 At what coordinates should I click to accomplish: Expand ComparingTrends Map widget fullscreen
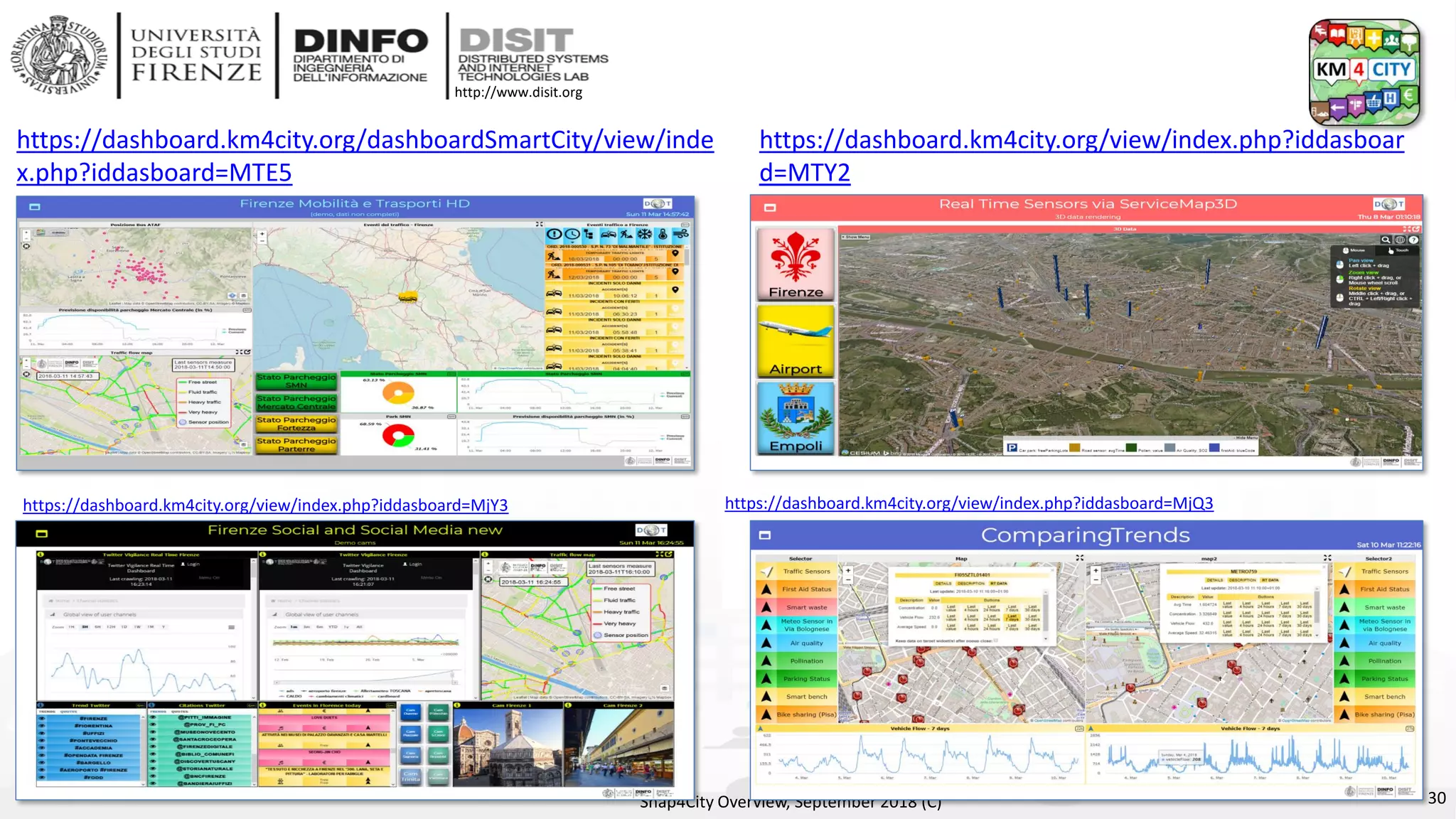(x=1079, y=558)
